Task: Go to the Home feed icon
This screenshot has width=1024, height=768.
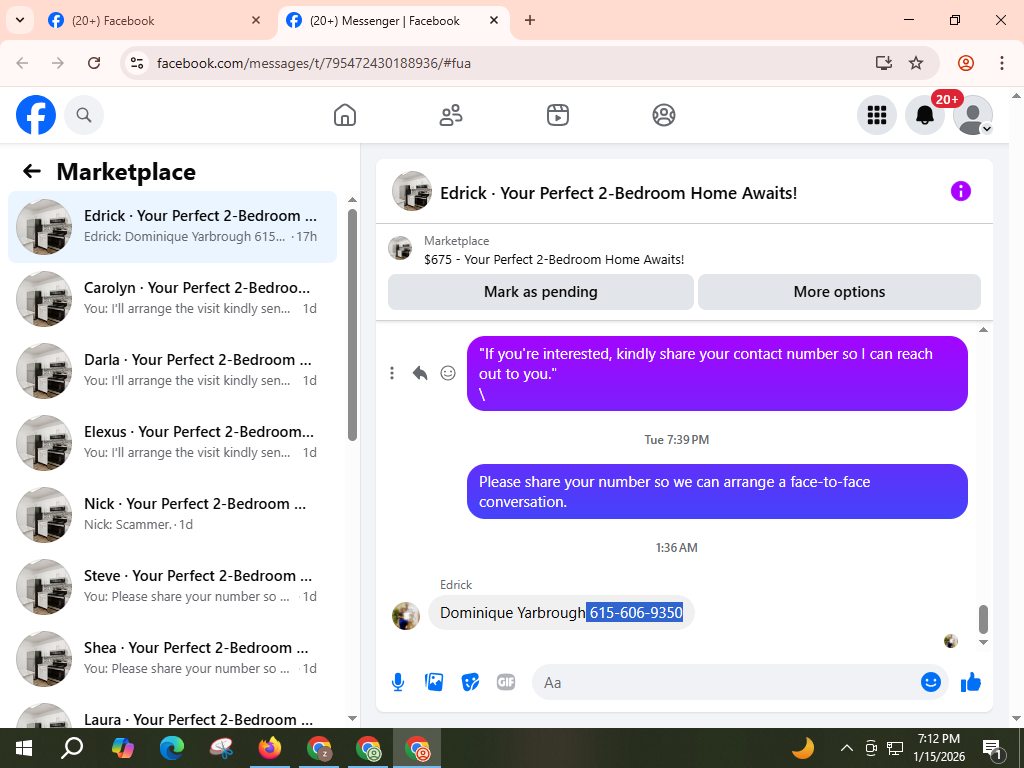Action: (x=345, y=115)
